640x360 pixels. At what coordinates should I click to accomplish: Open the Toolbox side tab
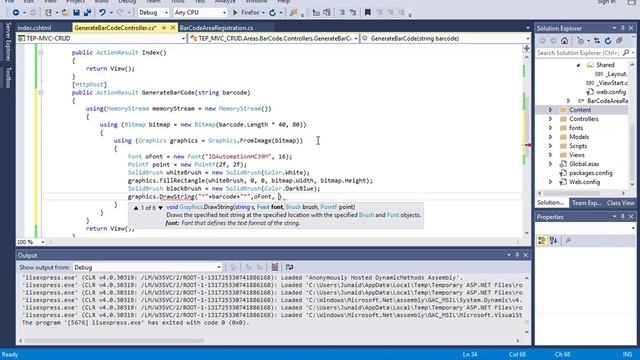click(x=8, y=78)
